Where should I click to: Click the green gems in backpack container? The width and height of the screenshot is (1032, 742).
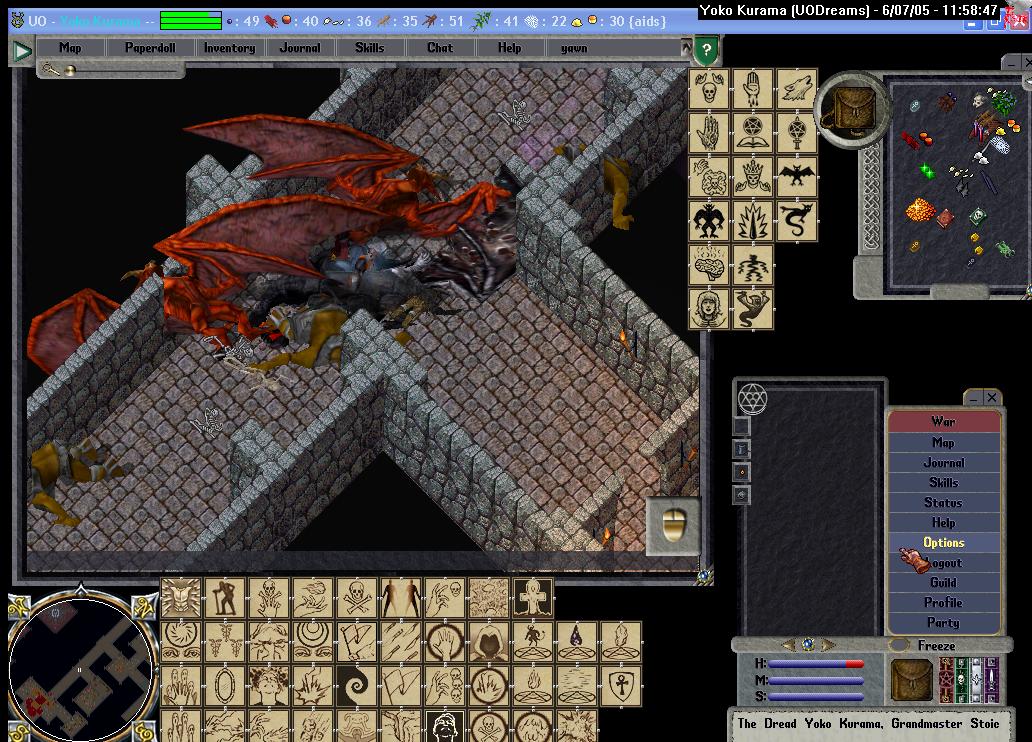(927, 171)
